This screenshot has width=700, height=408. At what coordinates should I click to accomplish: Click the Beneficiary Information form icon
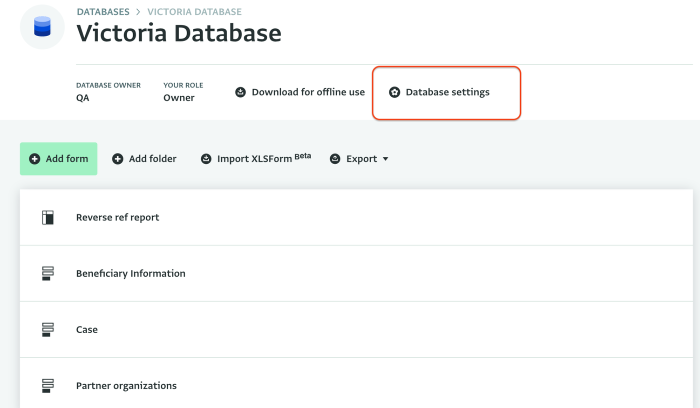tap(48, 273)
